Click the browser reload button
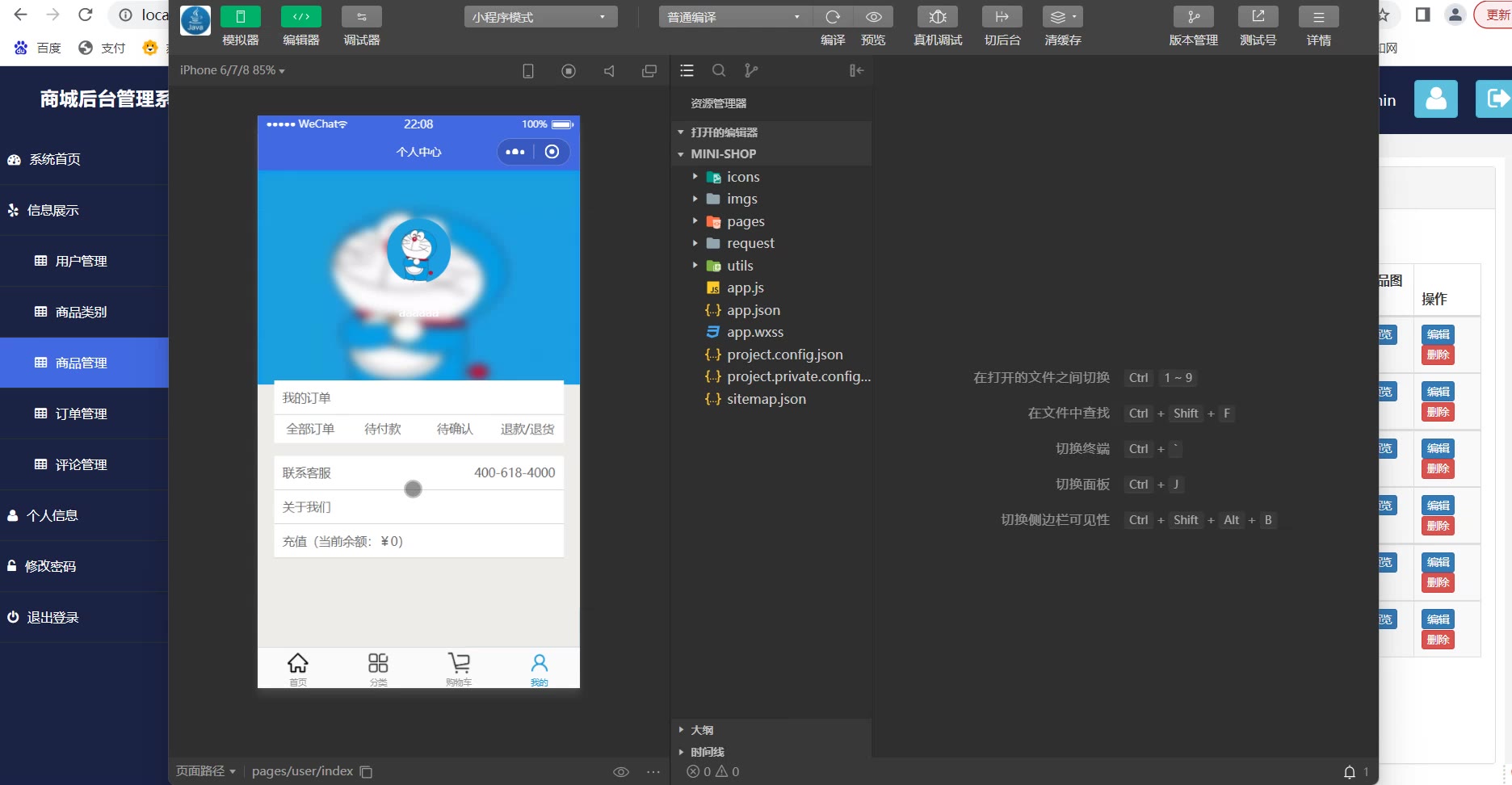This screenshot has height=785, width=1512. [x=85, y=15]
